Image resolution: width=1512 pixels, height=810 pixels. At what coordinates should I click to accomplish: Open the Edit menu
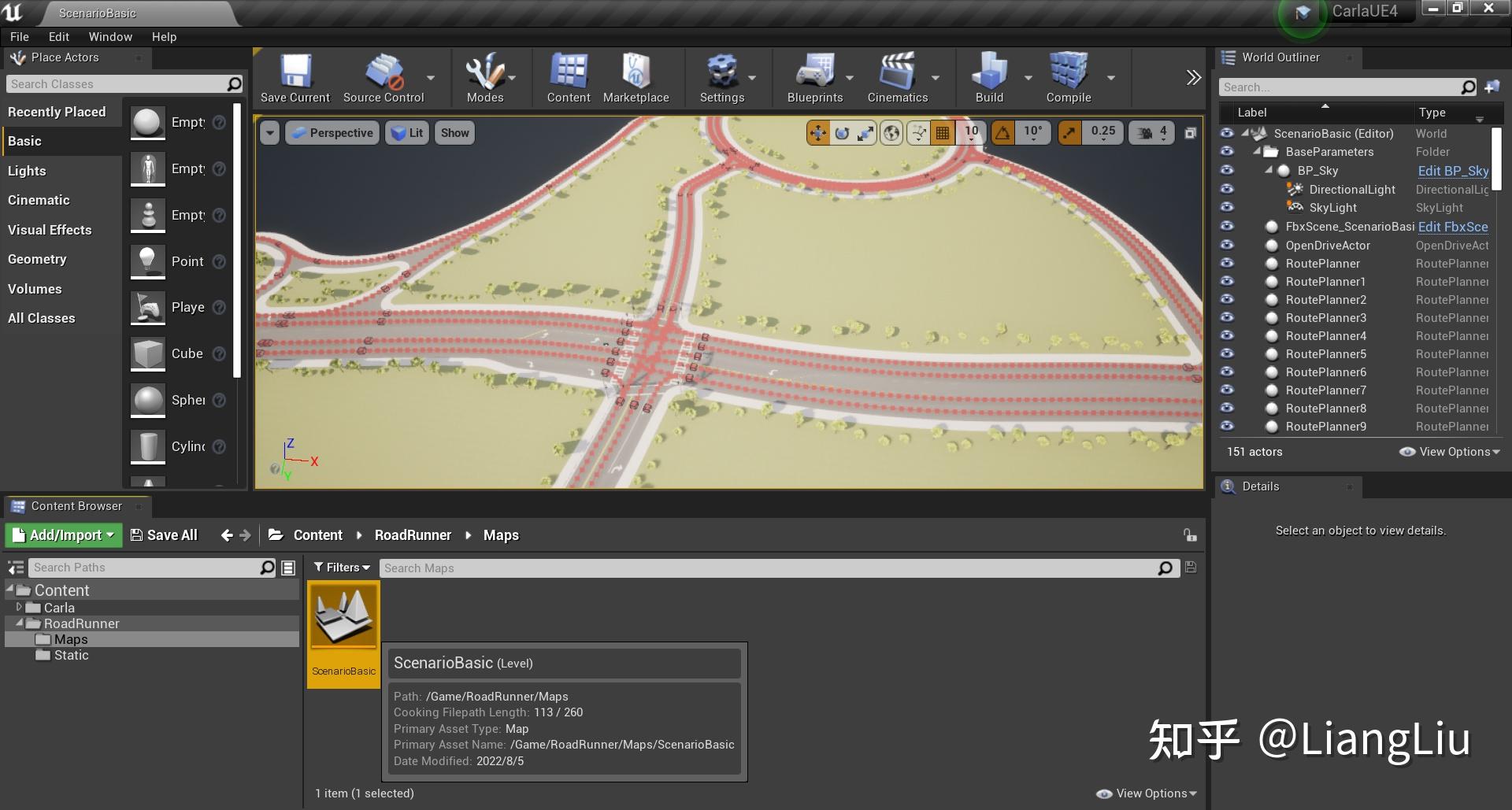(58, 37)
